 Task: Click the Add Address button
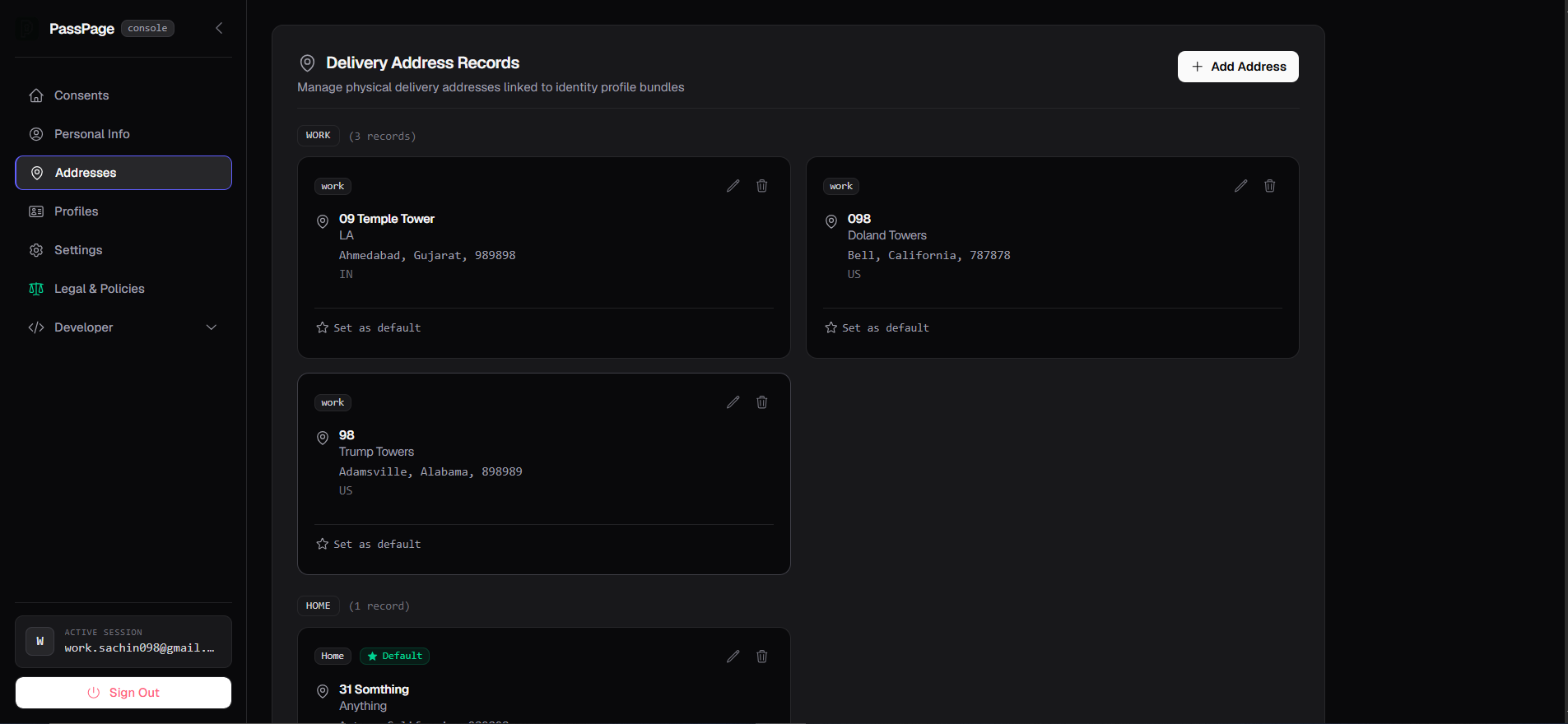click(1238, 67)
